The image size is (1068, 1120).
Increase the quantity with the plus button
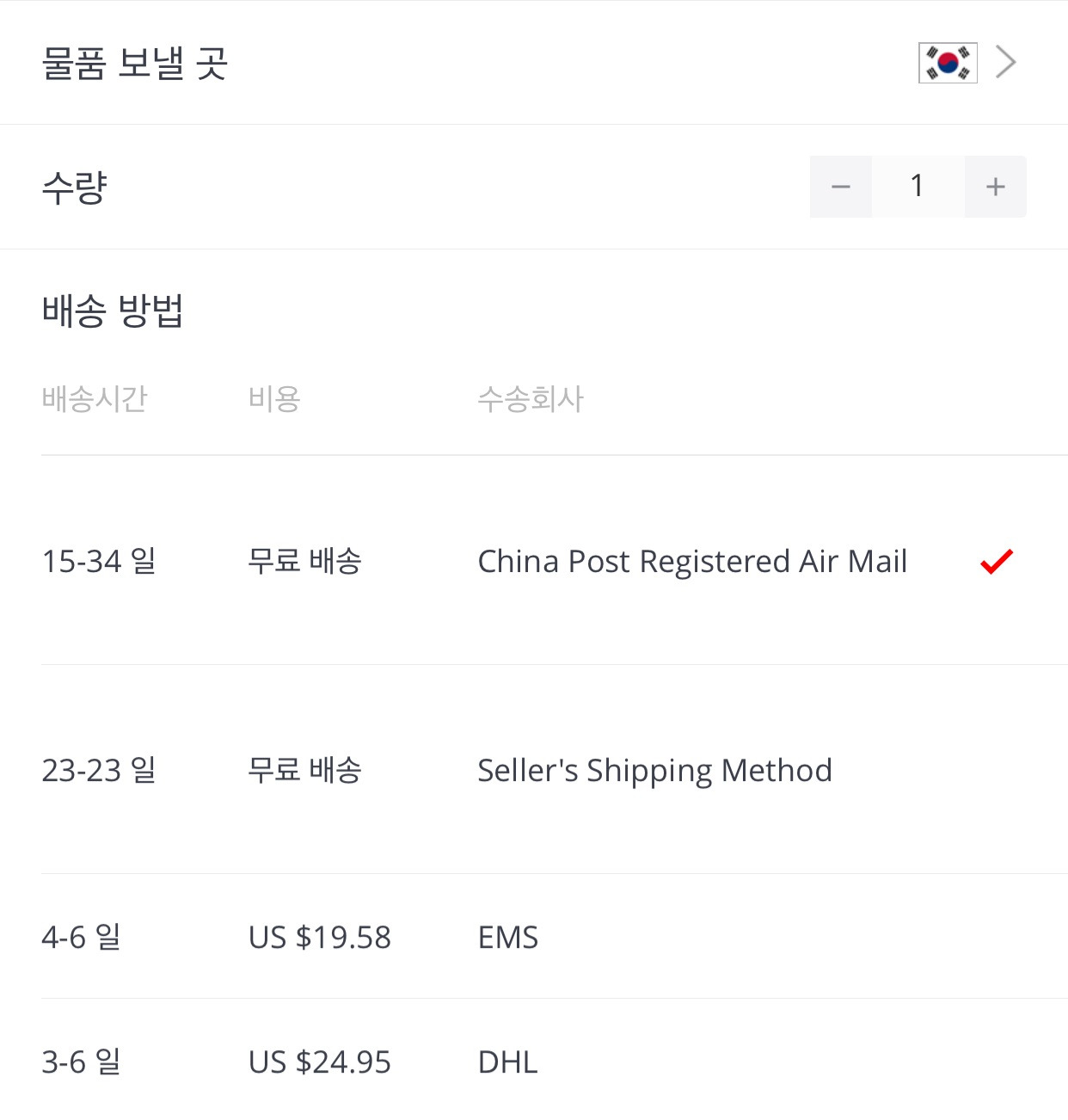996,187
